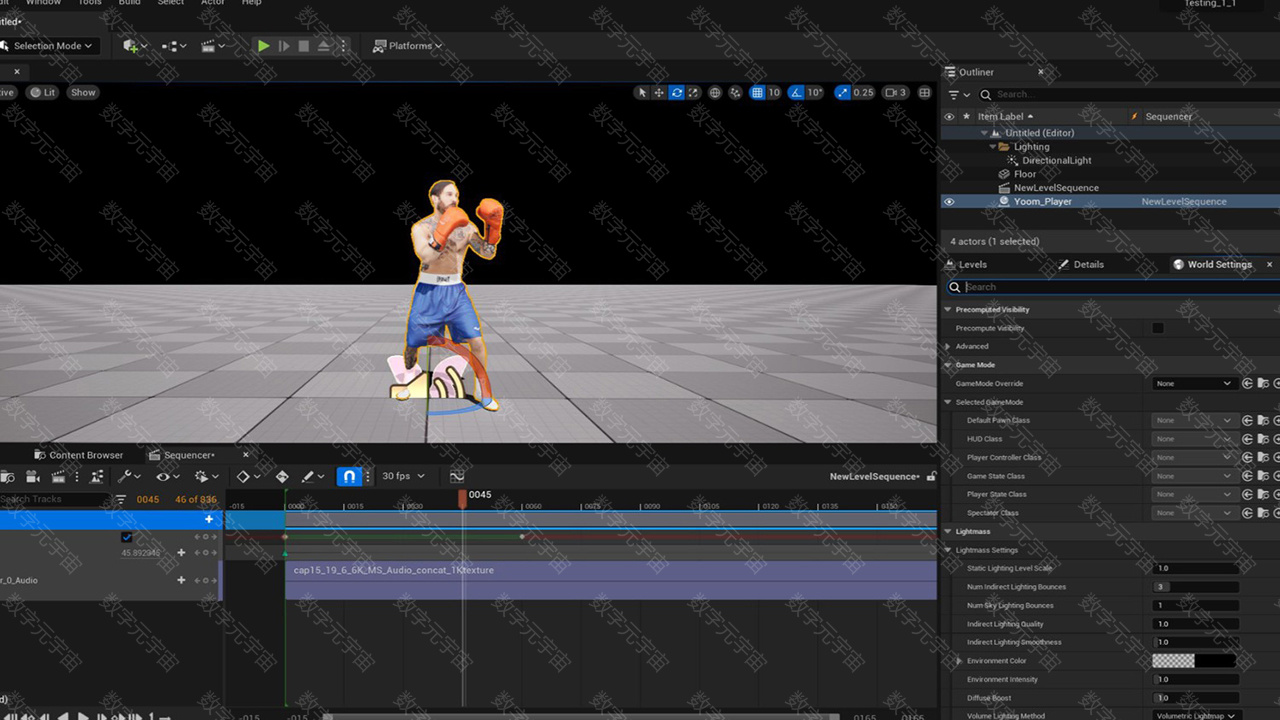Open the add content cube menu
The width and height of the screenshot is (1280, 720).
pyautogui.click(x=134, y=46)
